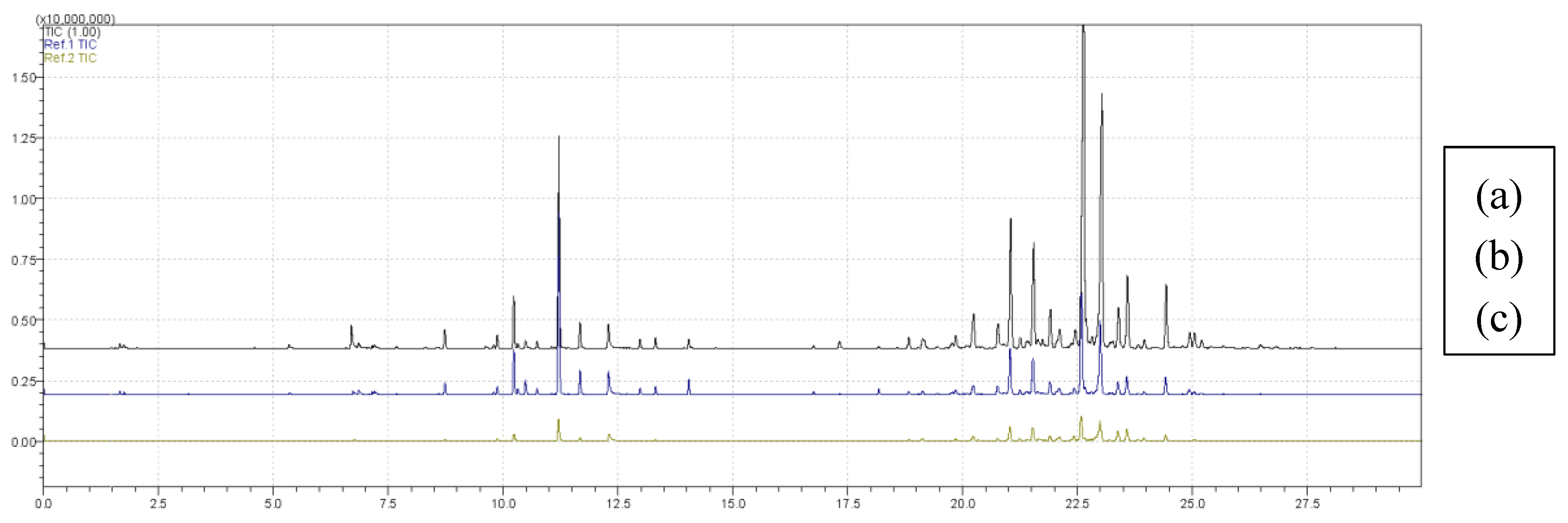1568x523 pixels.
Task: Click the (x10,000,000) intensity scale label
Action: coord(75,19)
